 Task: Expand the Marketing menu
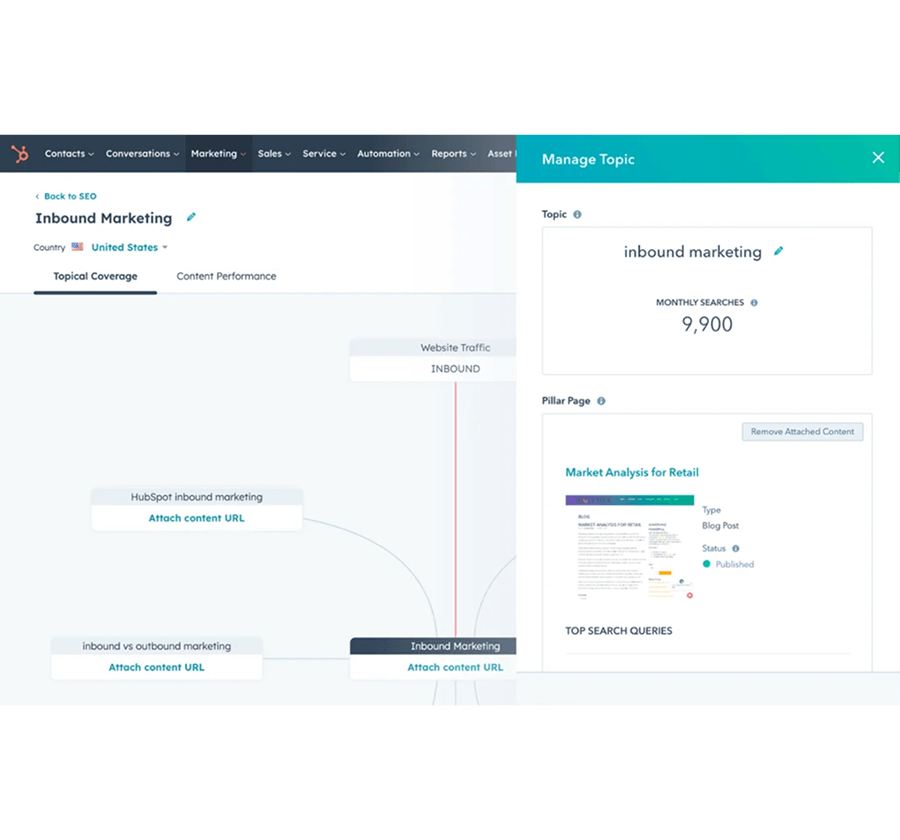pyautogui.click(x=218, y=153)
